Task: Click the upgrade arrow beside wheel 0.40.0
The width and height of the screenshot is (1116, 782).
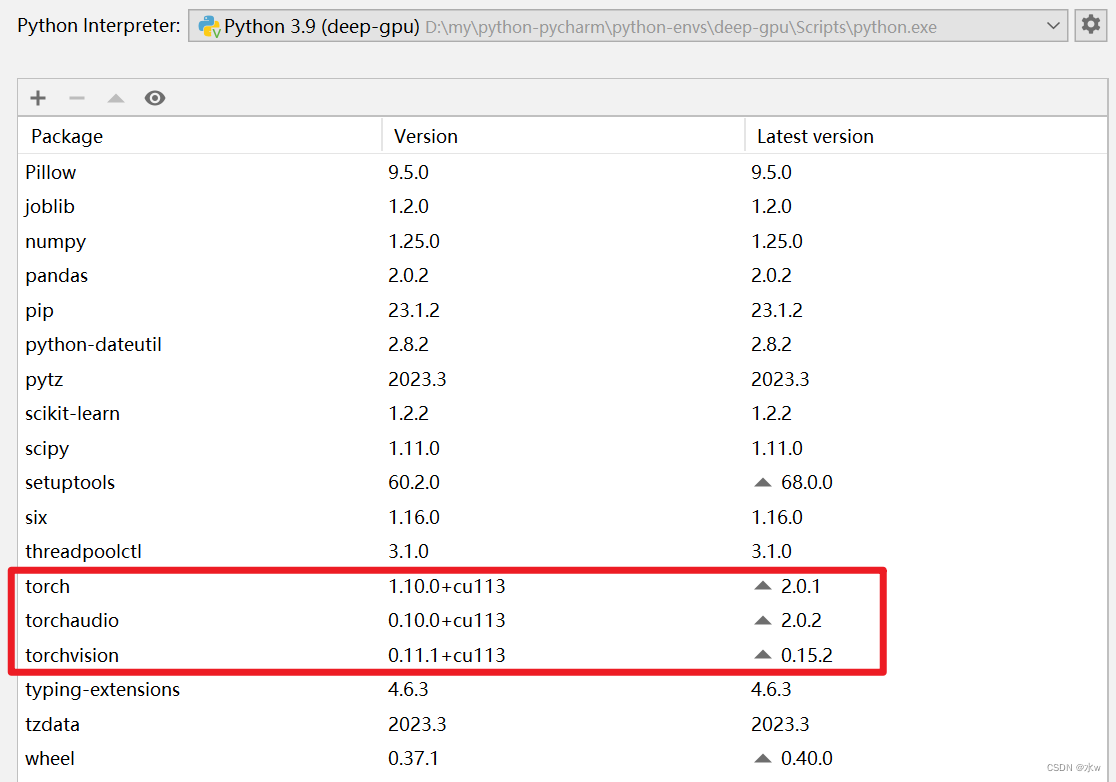Action: point(763,758)
